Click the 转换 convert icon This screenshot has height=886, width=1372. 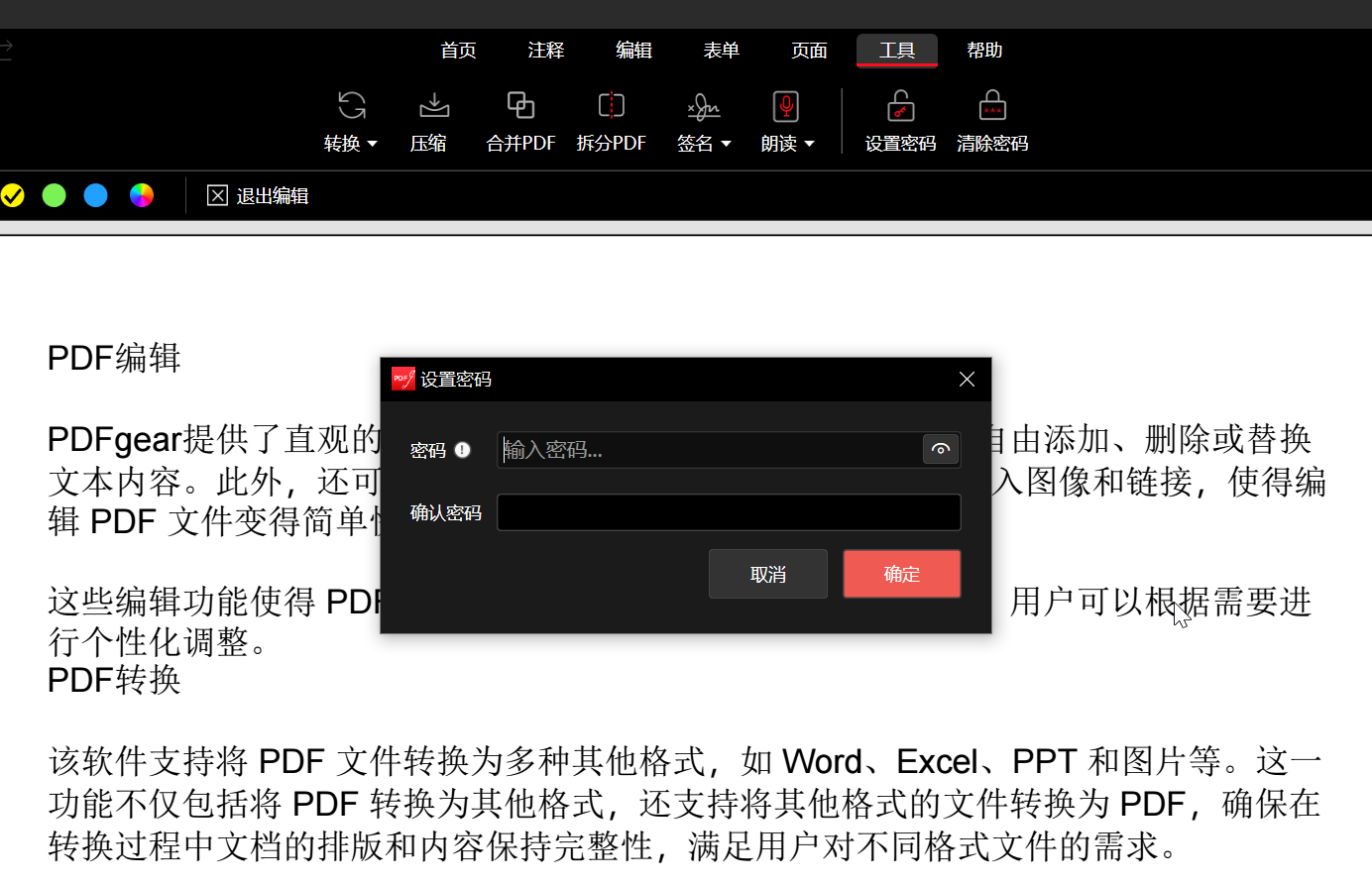[x=351, y=105]
